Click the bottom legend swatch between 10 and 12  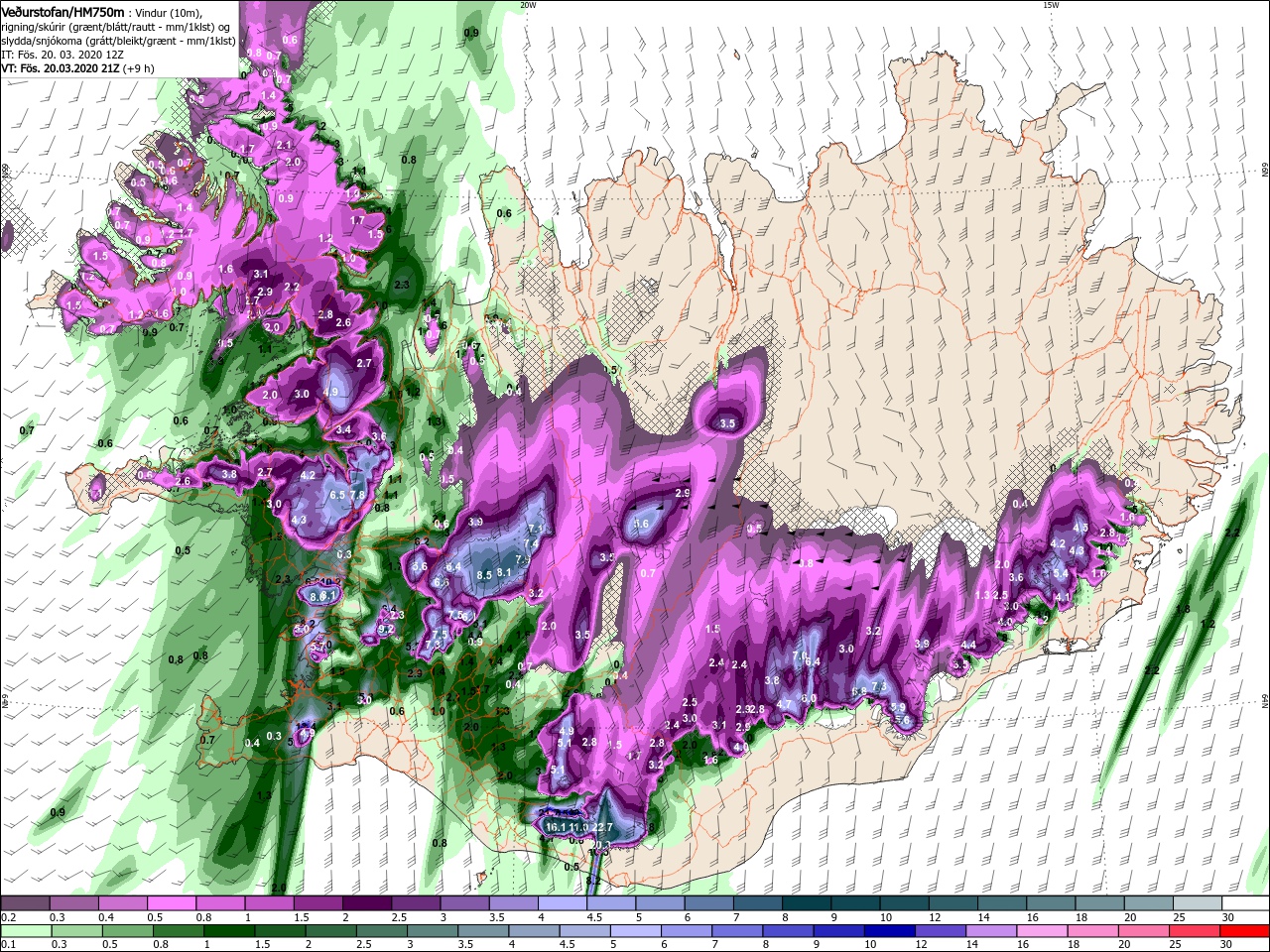[x=889, y=931]
